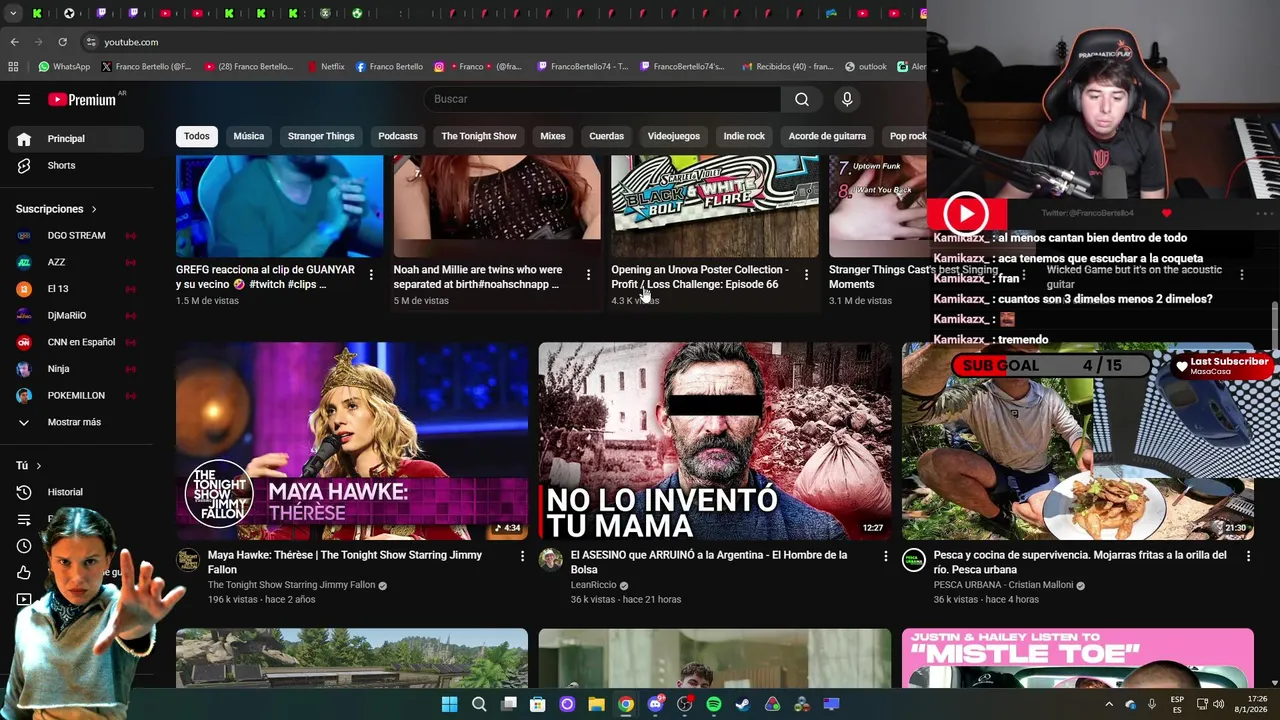Viewport: 1280px width, 720px height.
Task: Open AZZ subscription channel
Action: pos(76,262)
